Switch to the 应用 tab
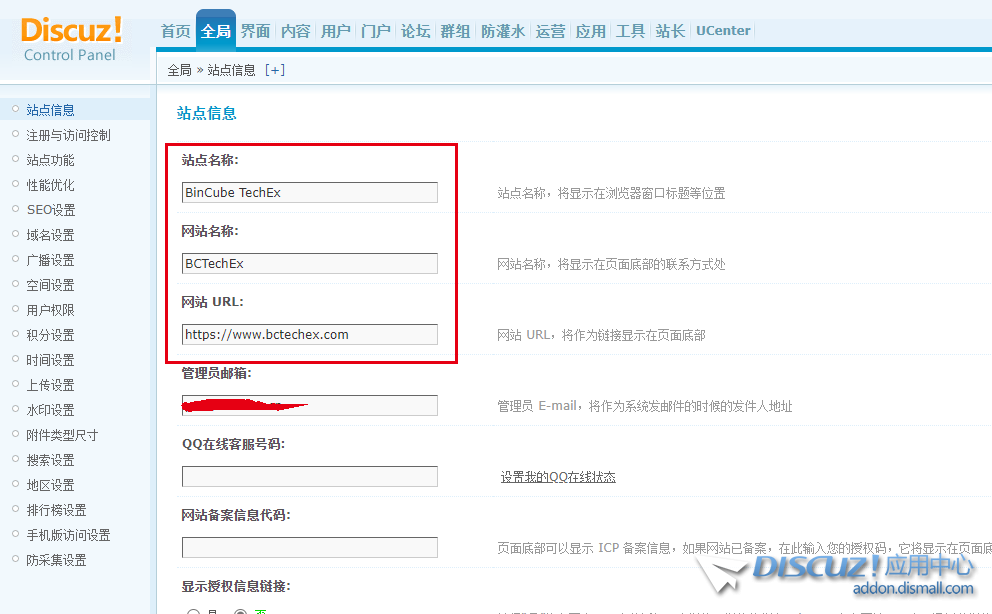 click(x=590, y=31)
